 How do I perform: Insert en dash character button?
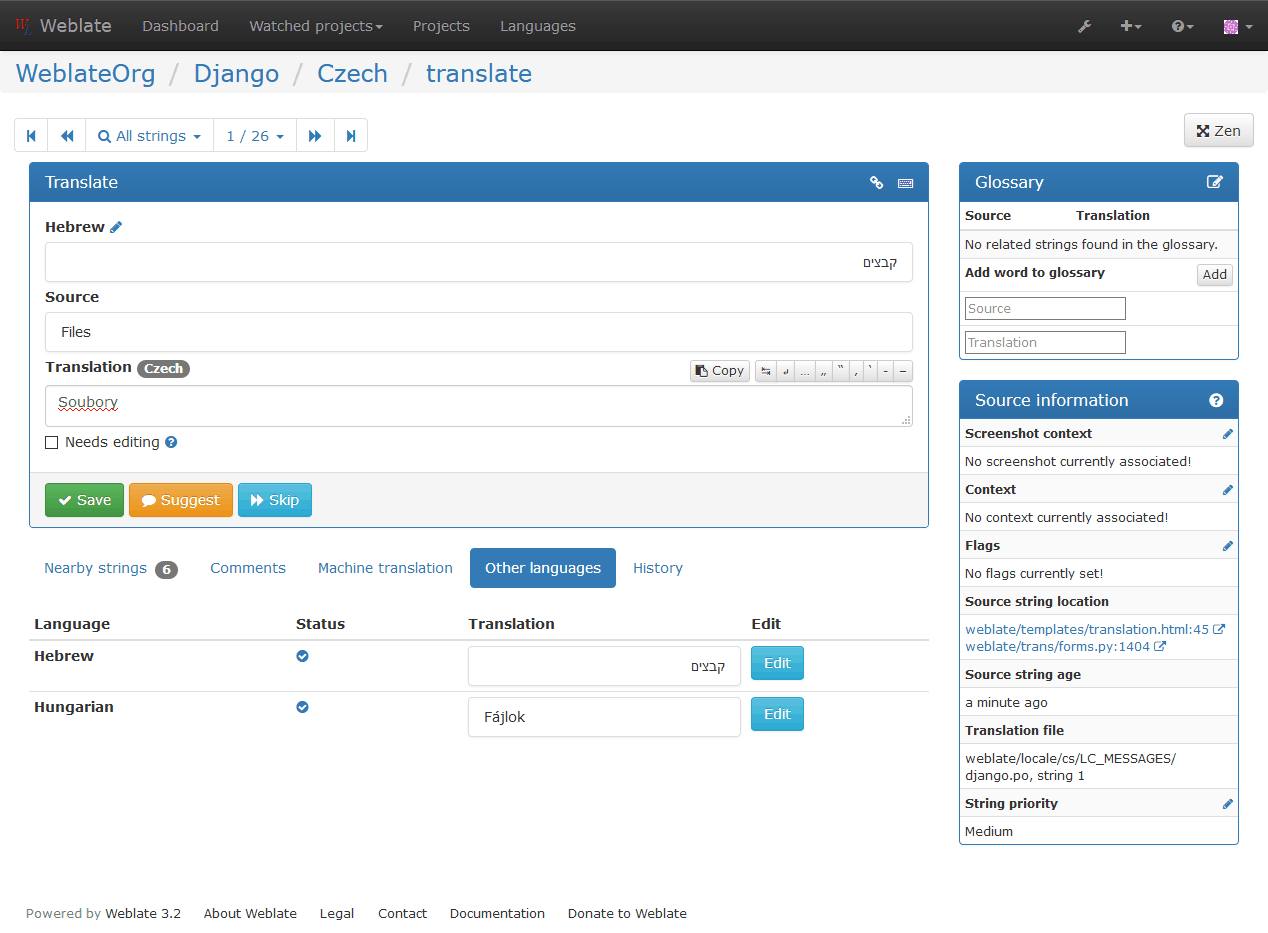click(886, 370)
